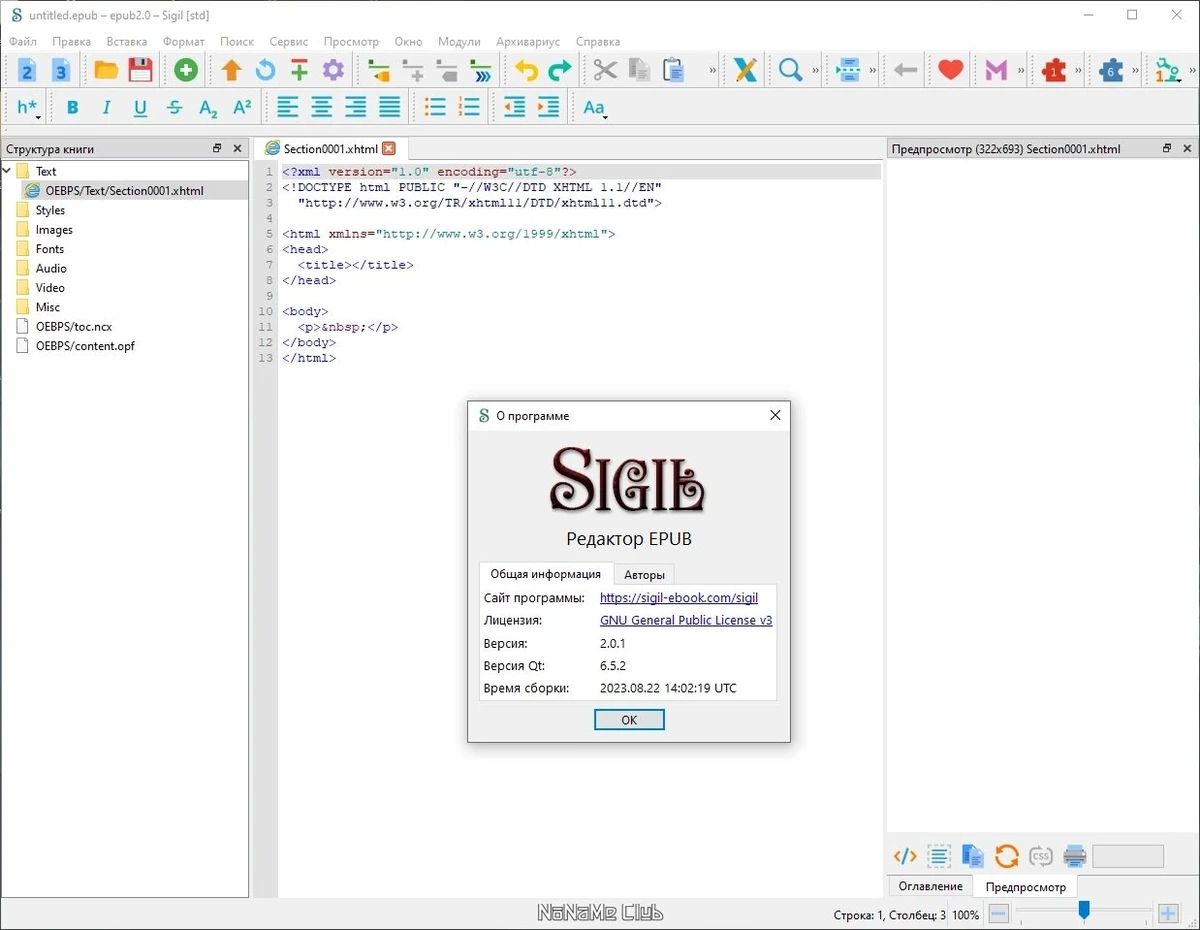Open the Aa change case dropdown
This screenshot has width=1200, height=930.
coord(595,108)
